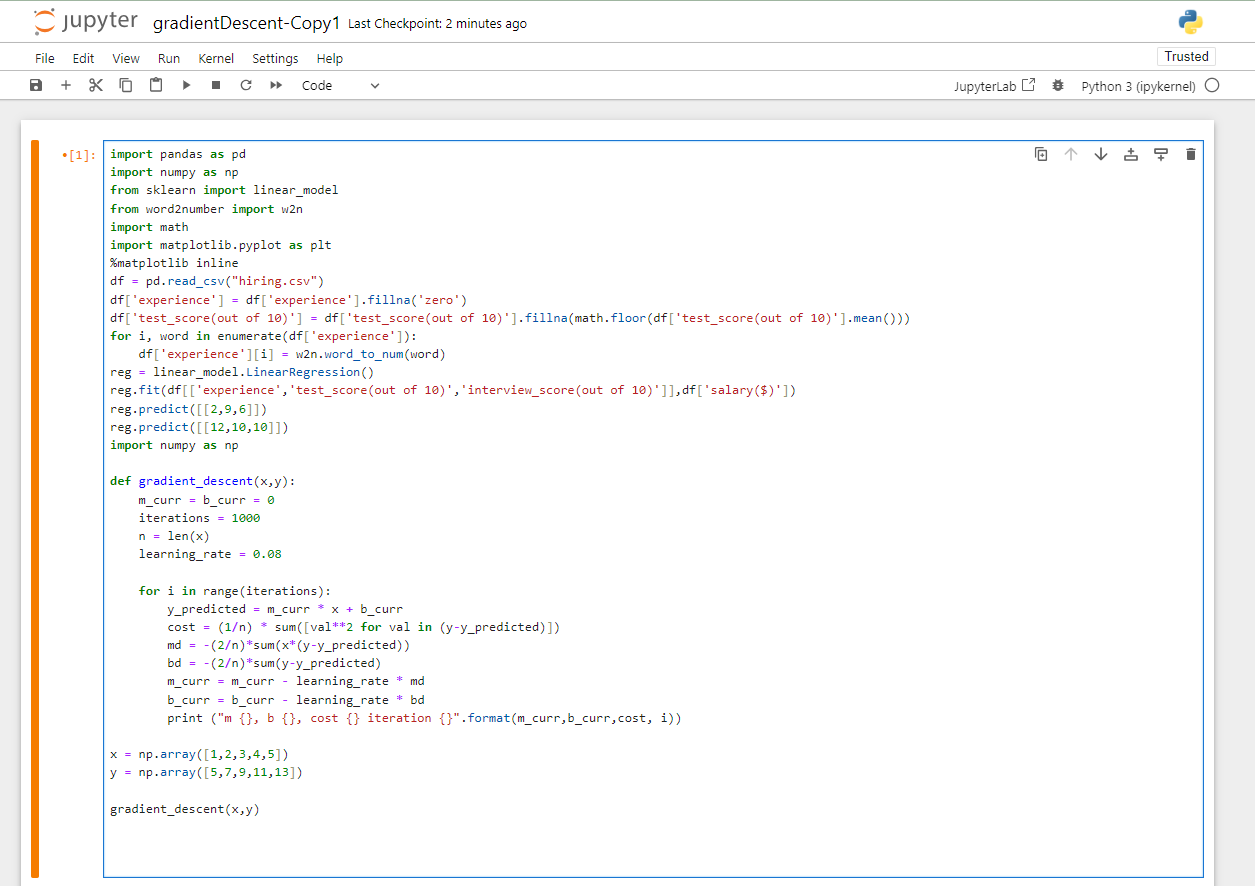Click the 'reg = linear_model.LinearRegression()' line
The height and width of the screenshot is (886, 1255).
pos(242,372)
